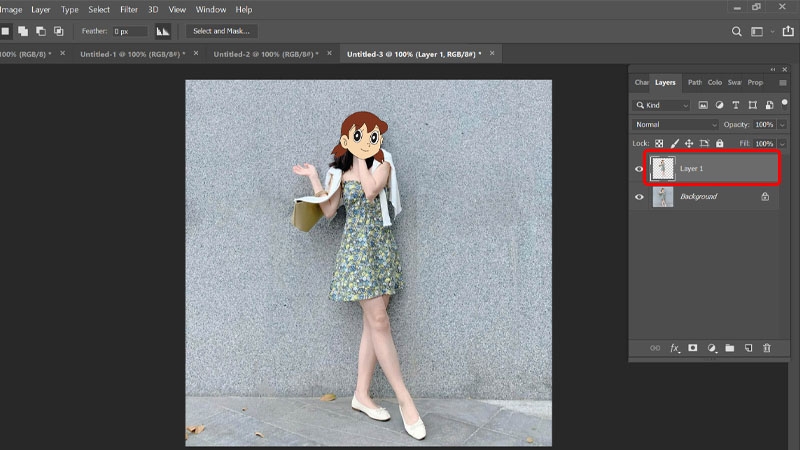Open the Kind filter type dropdown
800x450 pixels.
[x=662, y=105]
